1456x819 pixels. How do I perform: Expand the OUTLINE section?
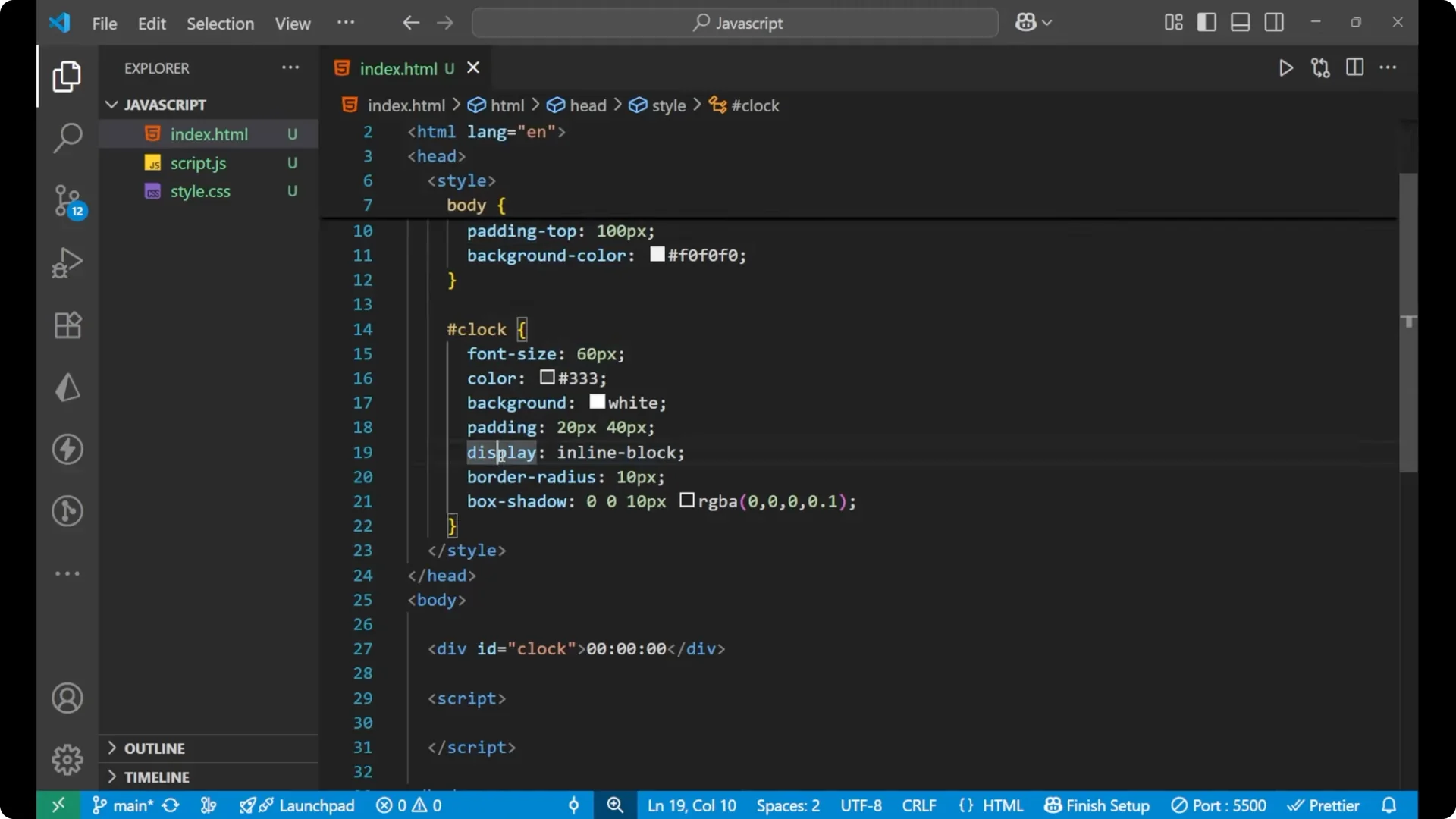click(155, 748)
